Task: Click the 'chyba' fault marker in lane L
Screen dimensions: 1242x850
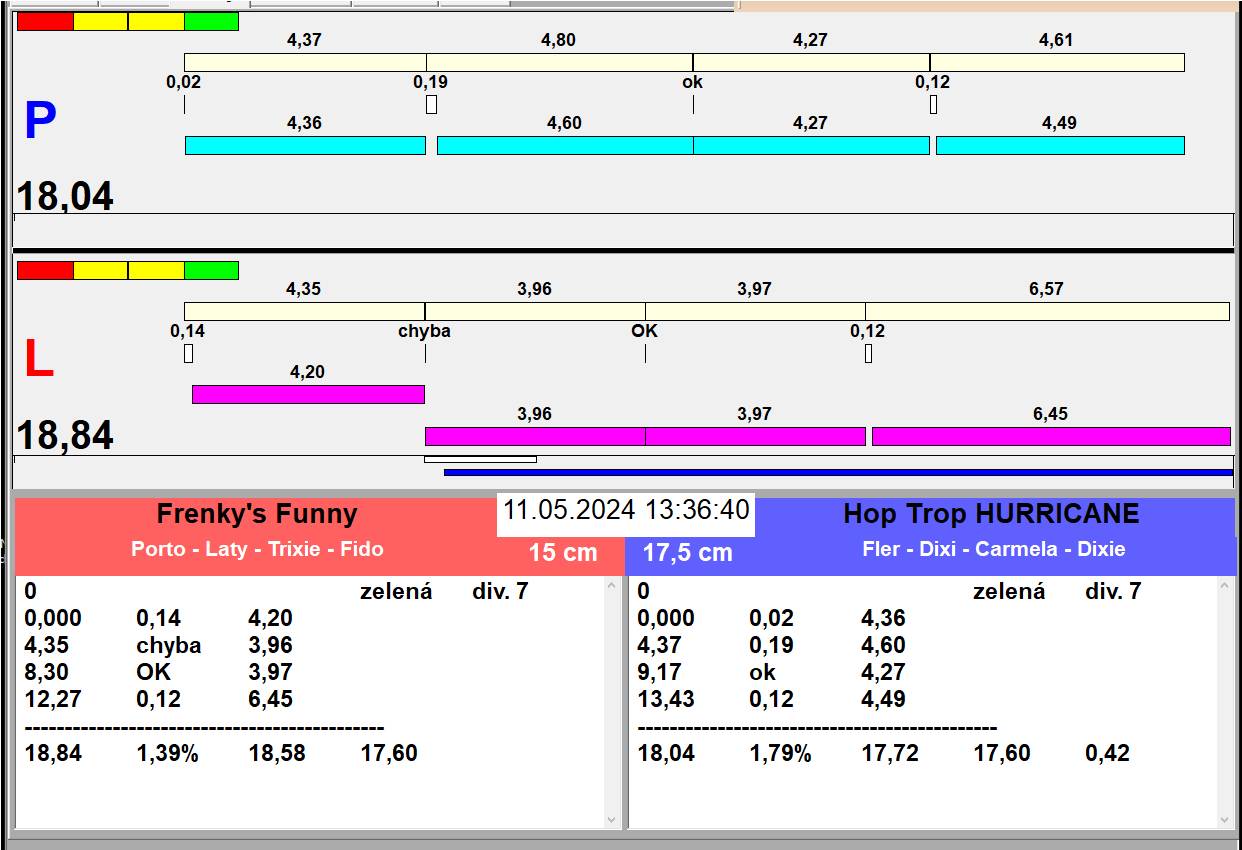Action: [x=424, y=331]
